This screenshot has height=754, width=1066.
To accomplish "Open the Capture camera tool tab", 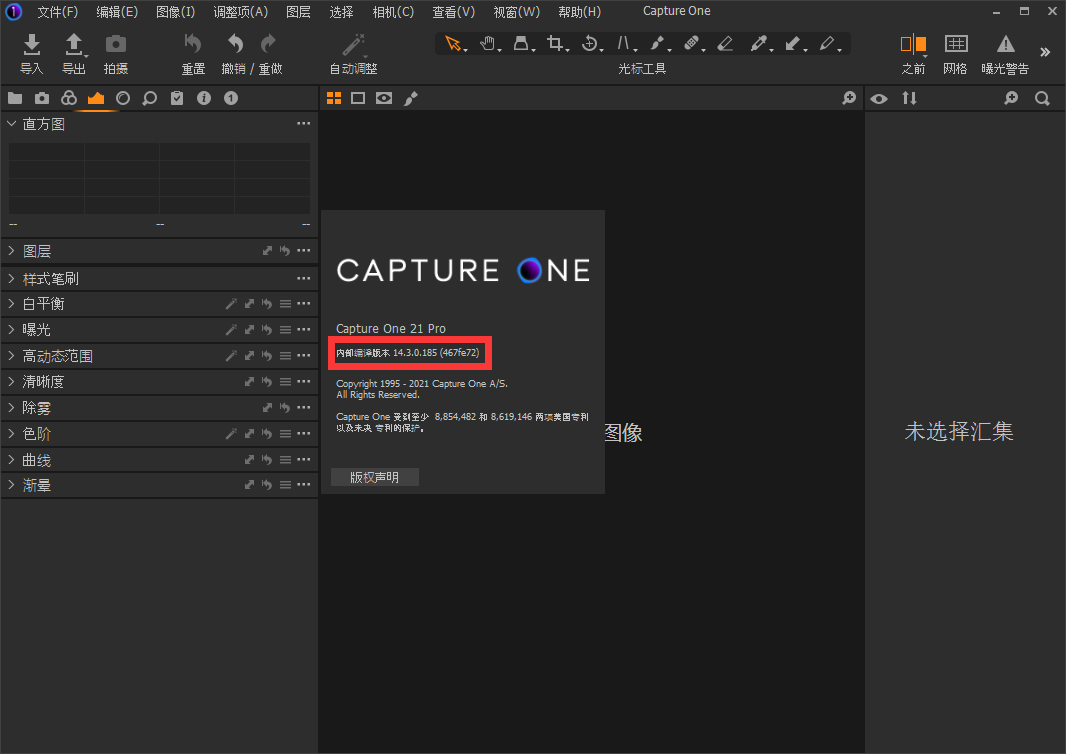I will [42, 99].
